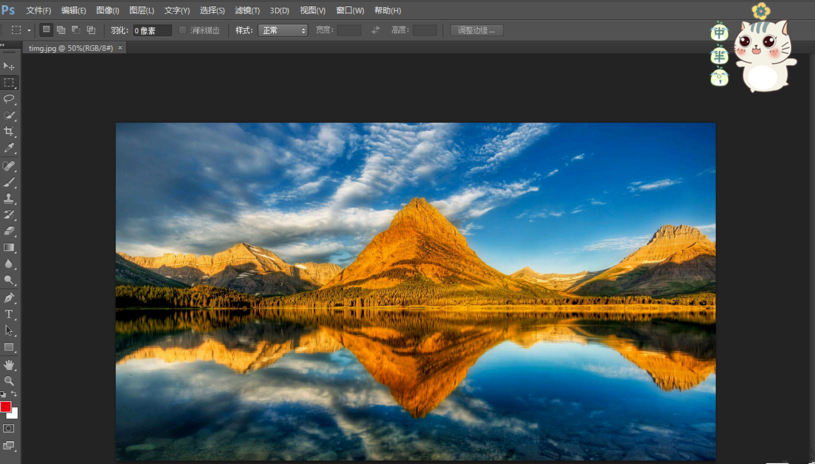Select the Move tool
Viewport: 815px width, 464px height.
(x=9, y=66)
